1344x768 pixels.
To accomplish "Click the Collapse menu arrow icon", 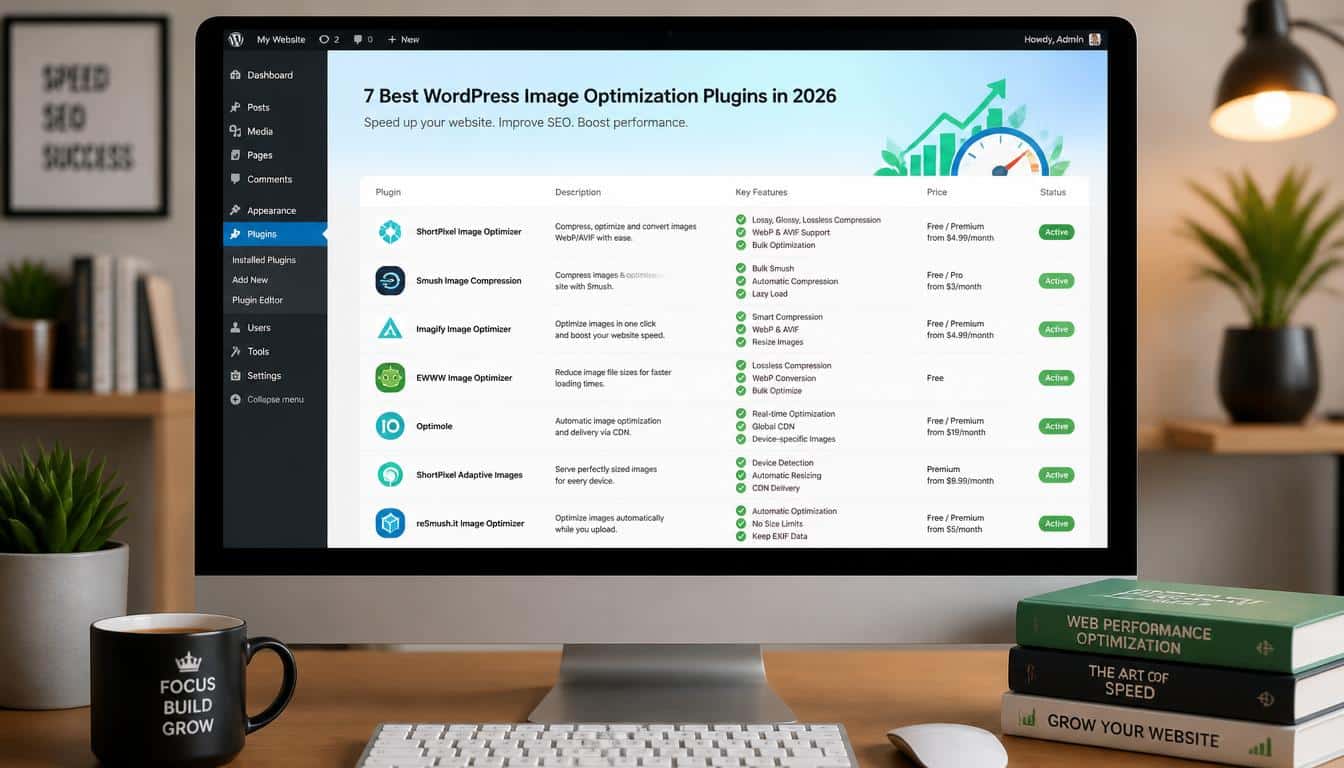I will click(x=236, y=399).
